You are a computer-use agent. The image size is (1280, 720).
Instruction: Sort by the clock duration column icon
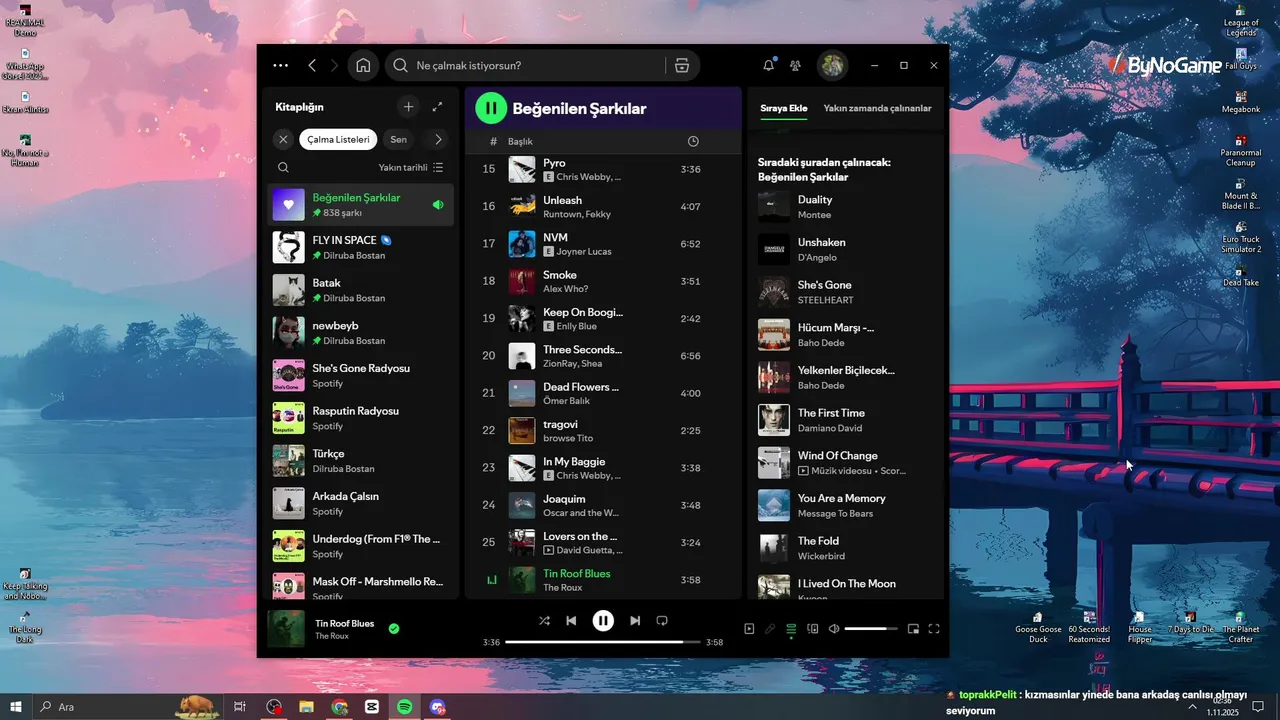coord(693,141)
